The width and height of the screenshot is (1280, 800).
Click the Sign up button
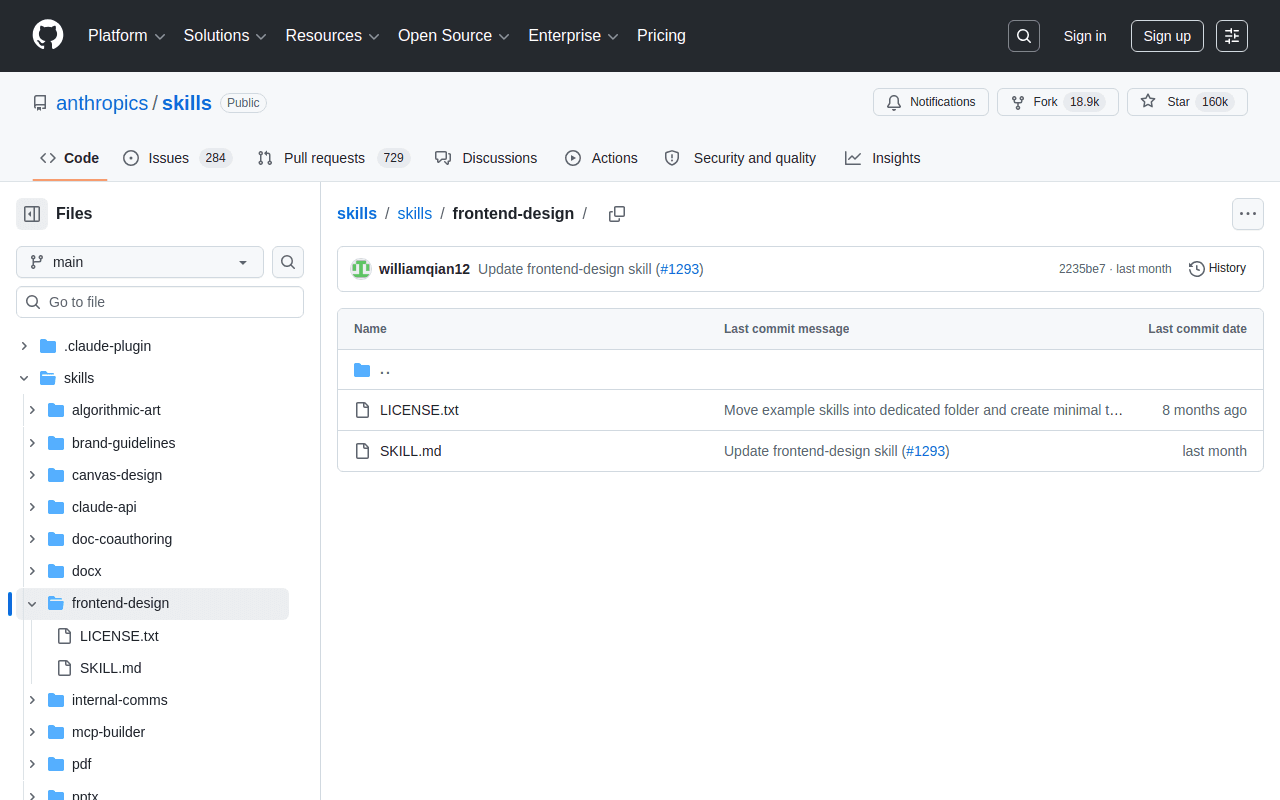point(1167,36)
